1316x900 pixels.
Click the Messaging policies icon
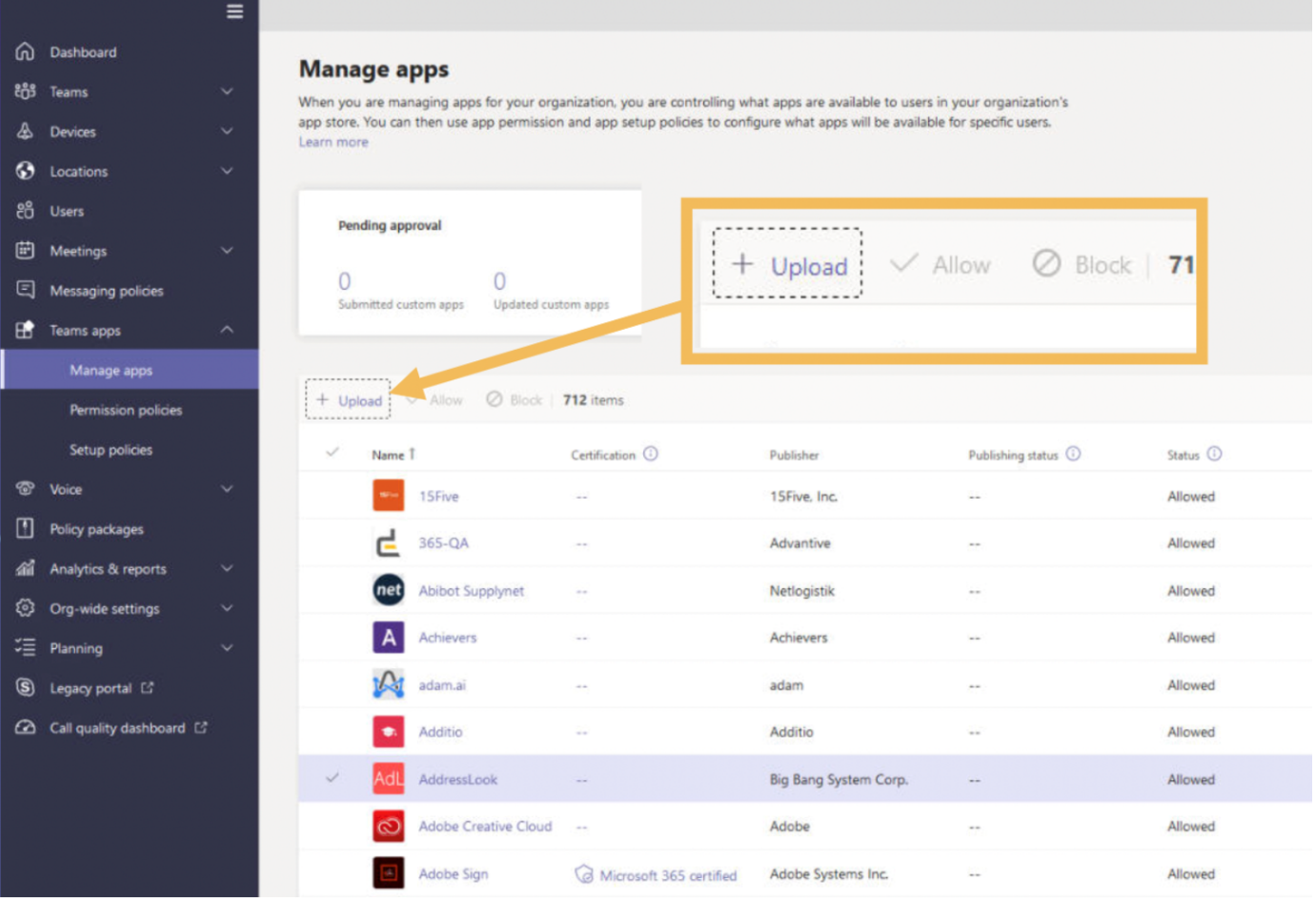click(26, 290)
